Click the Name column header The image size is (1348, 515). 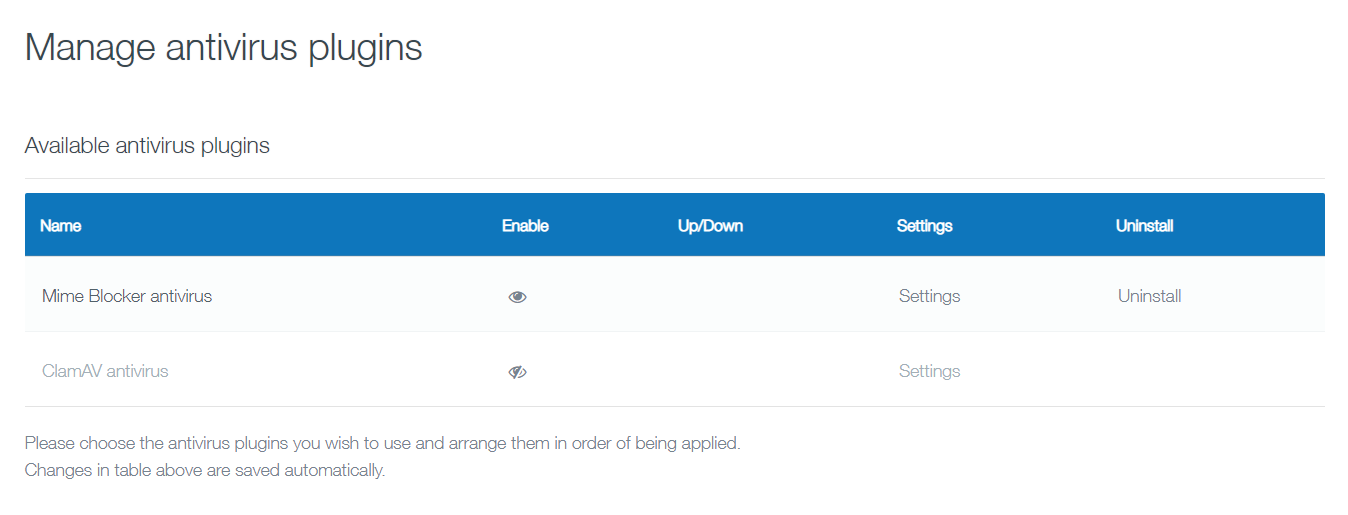[61, 226]
